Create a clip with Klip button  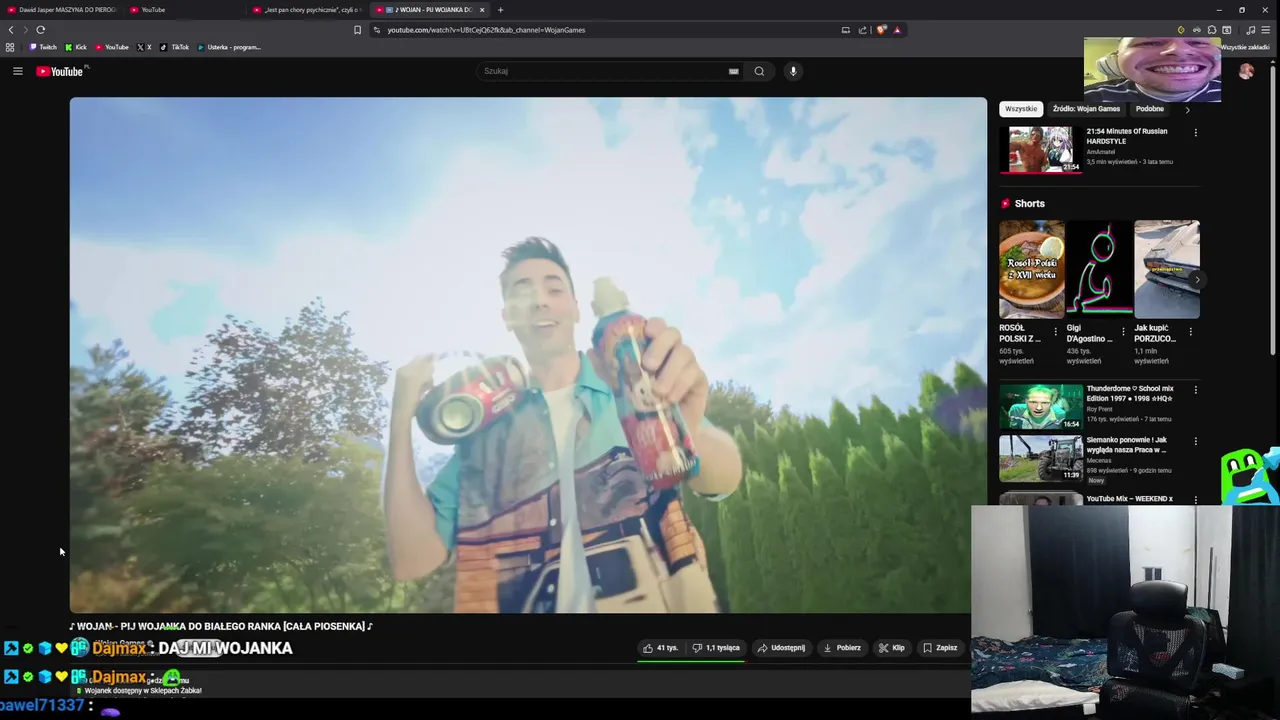(892, 648)
